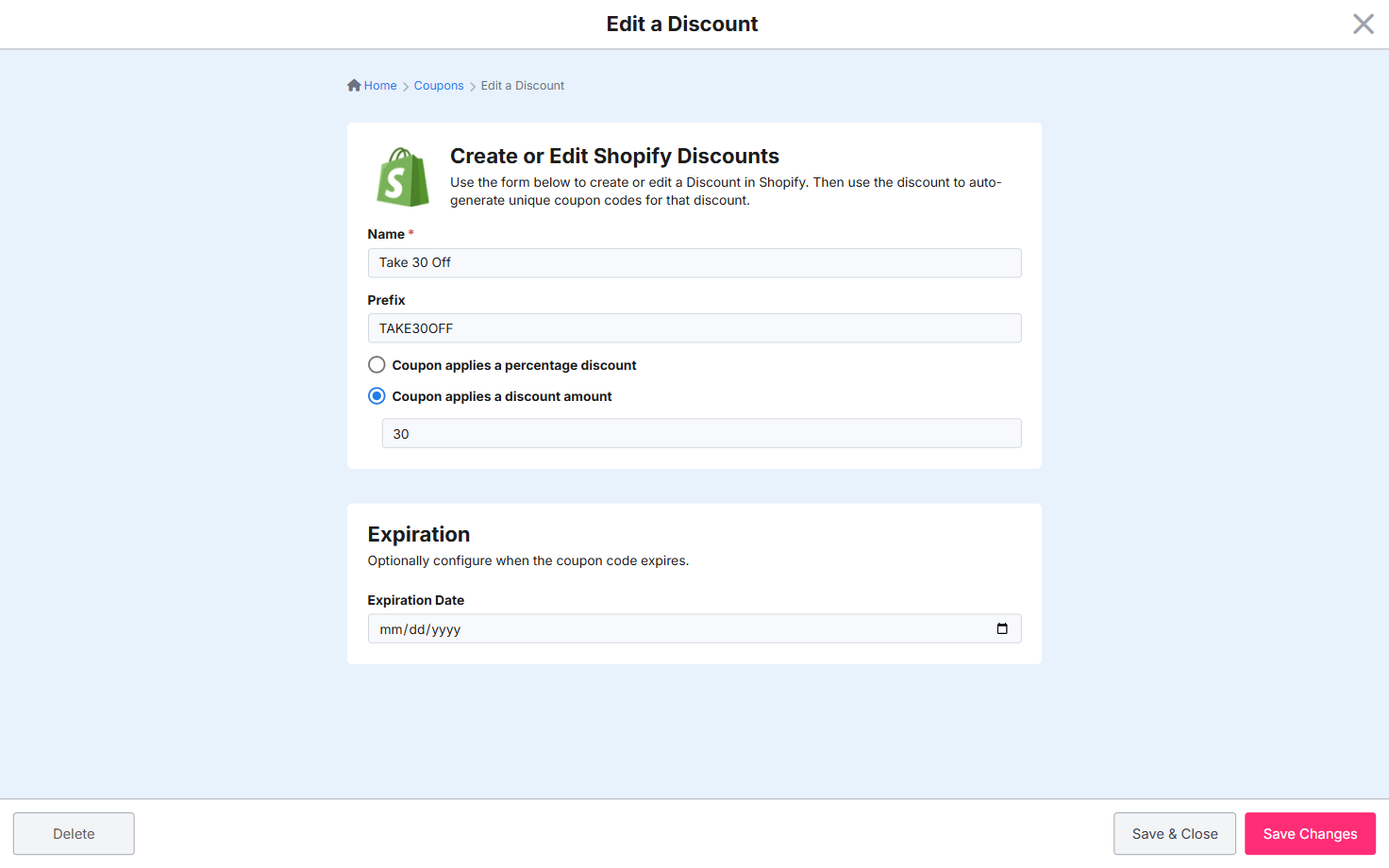Click the breadcrumb chevron after Coupons
This screenshot has height=868, width=1389.
(x=473, y=87)
